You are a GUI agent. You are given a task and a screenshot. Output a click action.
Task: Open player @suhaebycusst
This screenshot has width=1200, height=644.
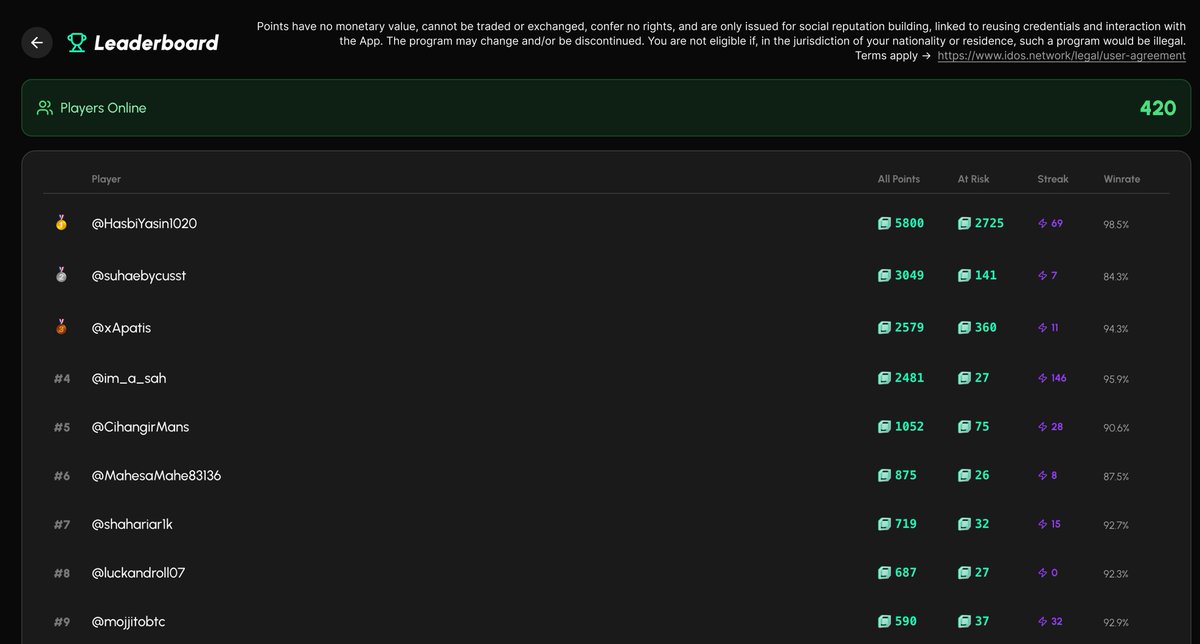[x=139, y=275]
